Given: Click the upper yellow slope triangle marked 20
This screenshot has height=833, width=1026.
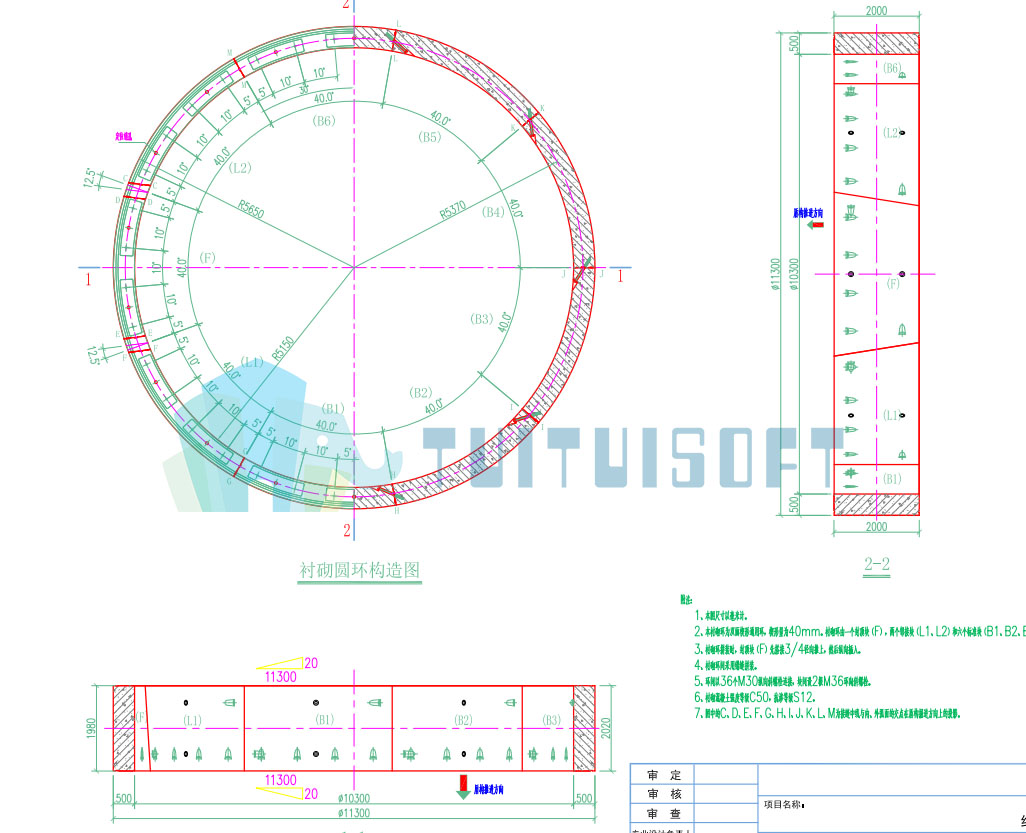Looking at the screenshot, I should point(280,663).
